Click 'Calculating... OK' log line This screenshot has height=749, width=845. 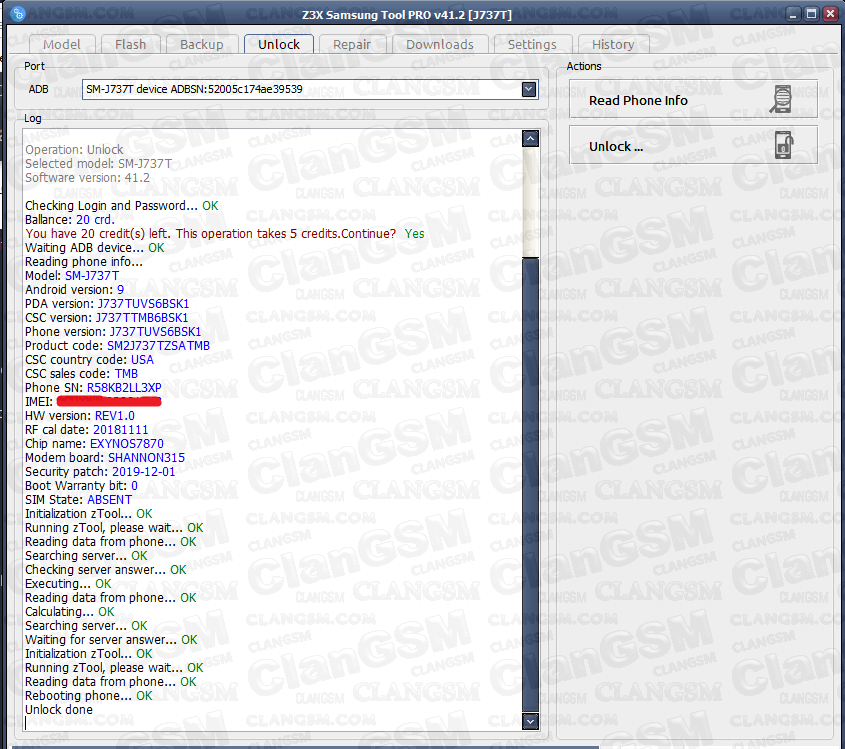70,612
